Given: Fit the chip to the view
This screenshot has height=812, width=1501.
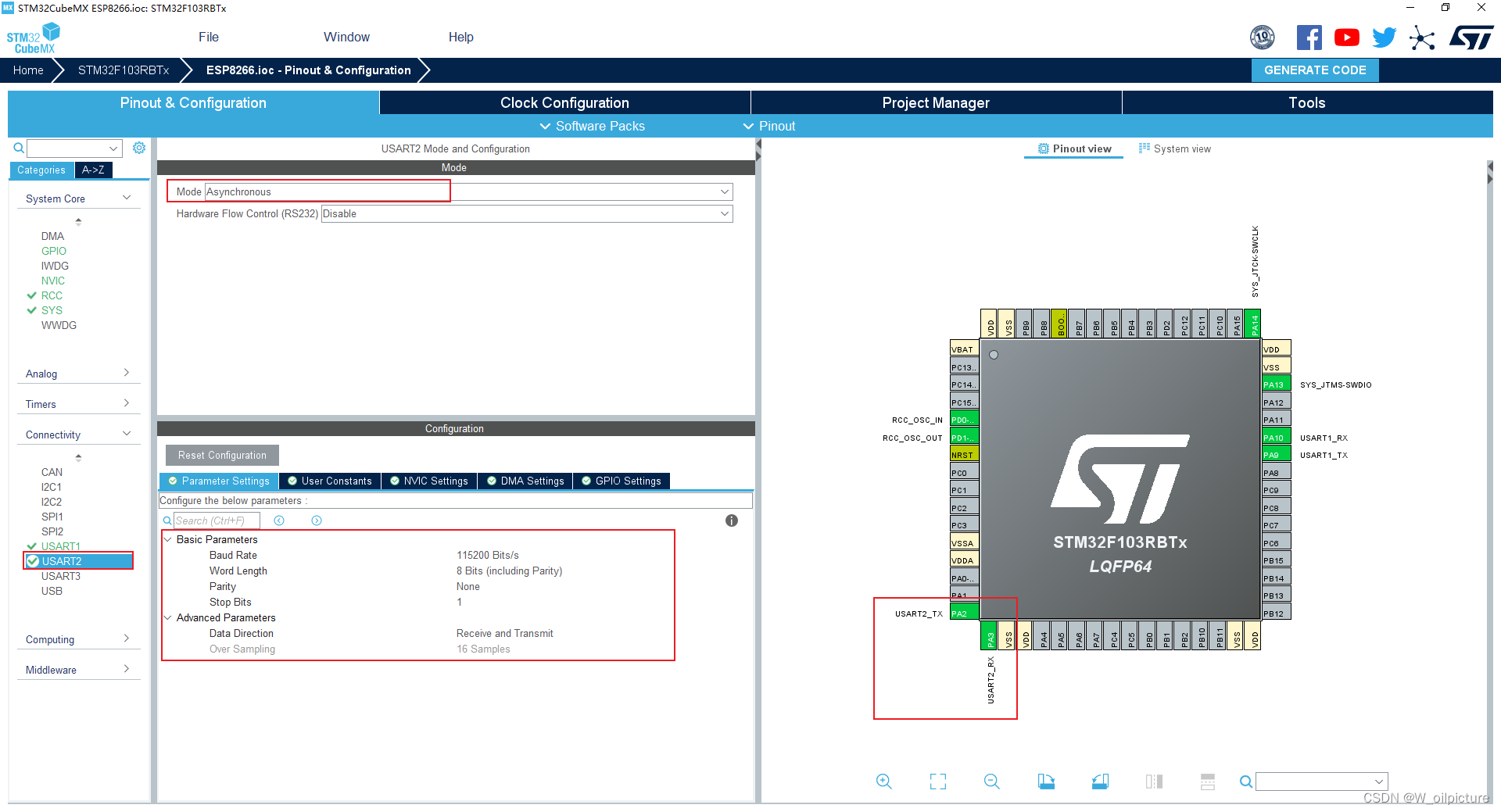Looking at the screenshot, I should click(x=938, y=781).
